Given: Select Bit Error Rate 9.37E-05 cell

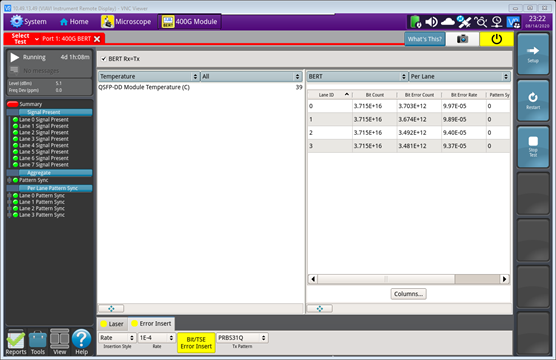Looking at the screenshot, I should click(463, 146).
